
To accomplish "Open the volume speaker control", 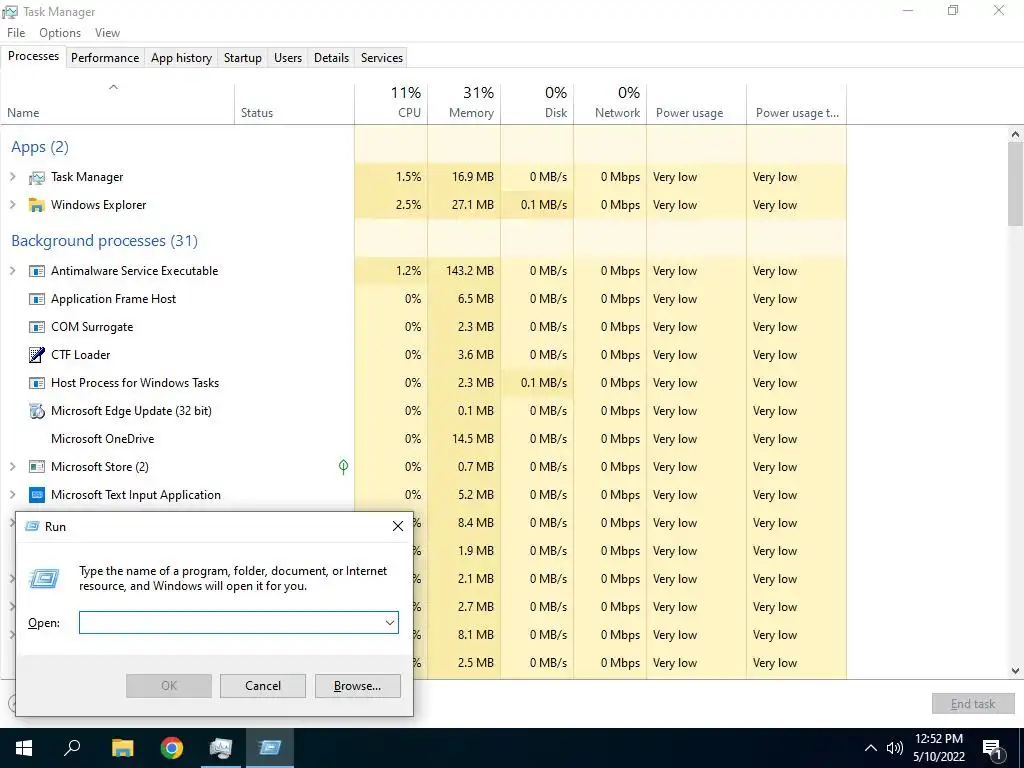I will (894, 748).
